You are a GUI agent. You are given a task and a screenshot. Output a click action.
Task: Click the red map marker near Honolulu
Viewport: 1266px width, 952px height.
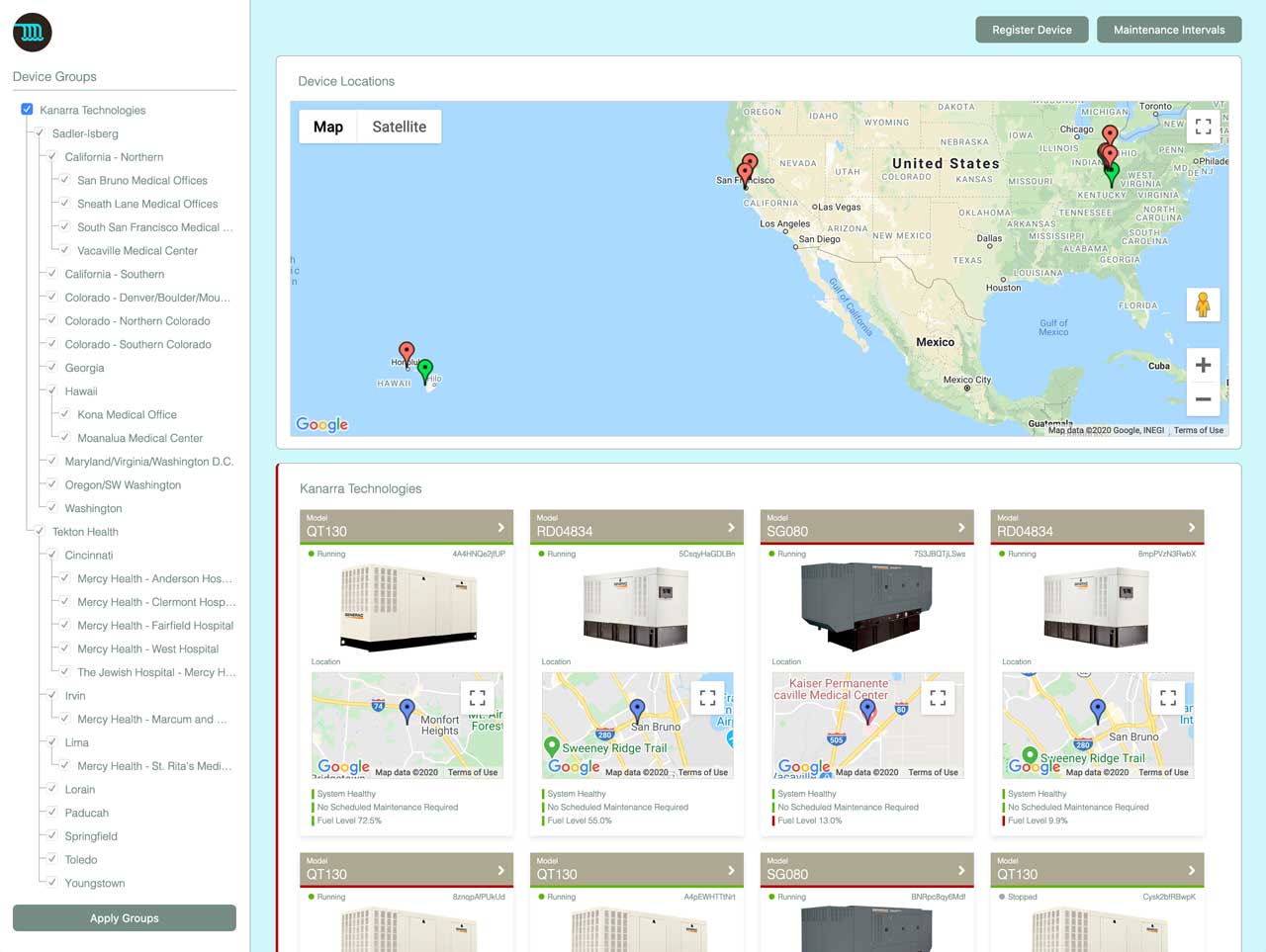click(x=407, y=354)
